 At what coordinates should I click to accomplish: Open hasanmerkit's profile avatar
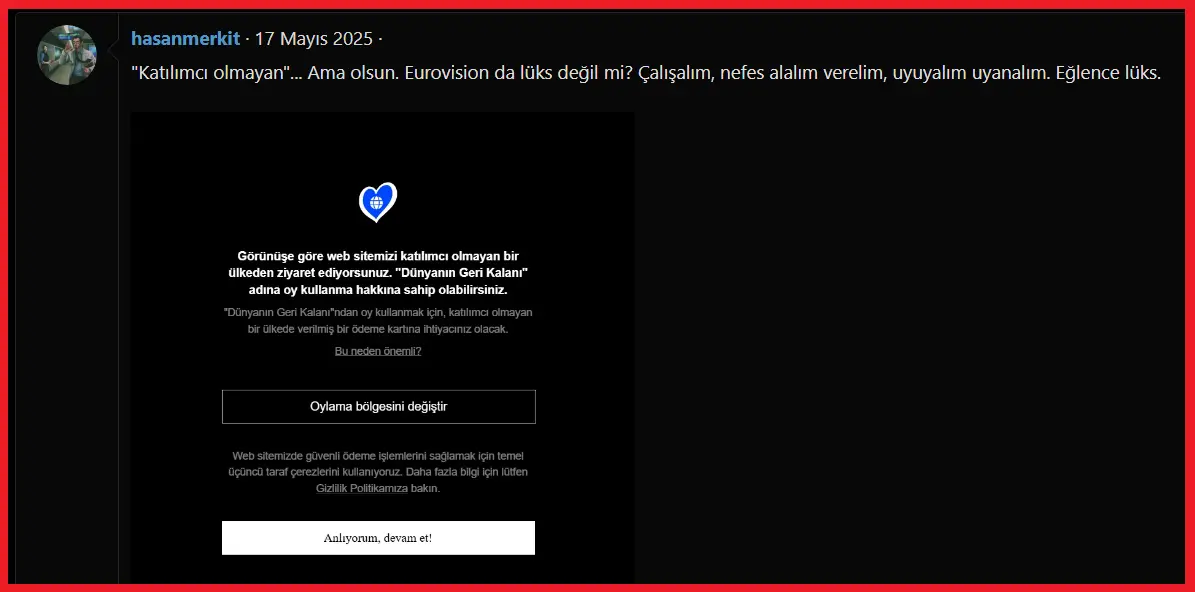(67, 55)
